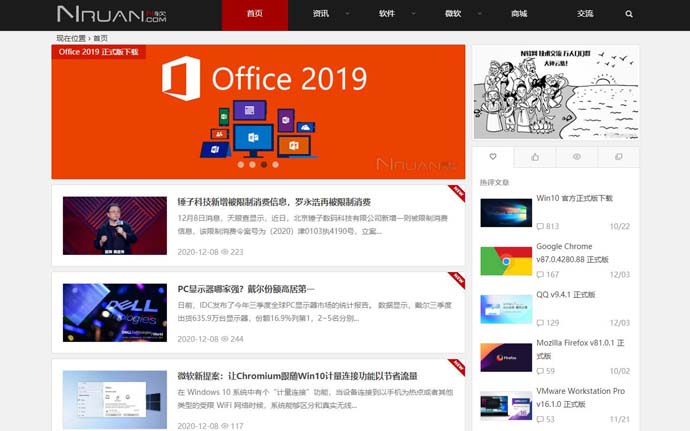Click the comment icon beside 167
Viewport: 690px width, 431px height.
pos(540,275)
